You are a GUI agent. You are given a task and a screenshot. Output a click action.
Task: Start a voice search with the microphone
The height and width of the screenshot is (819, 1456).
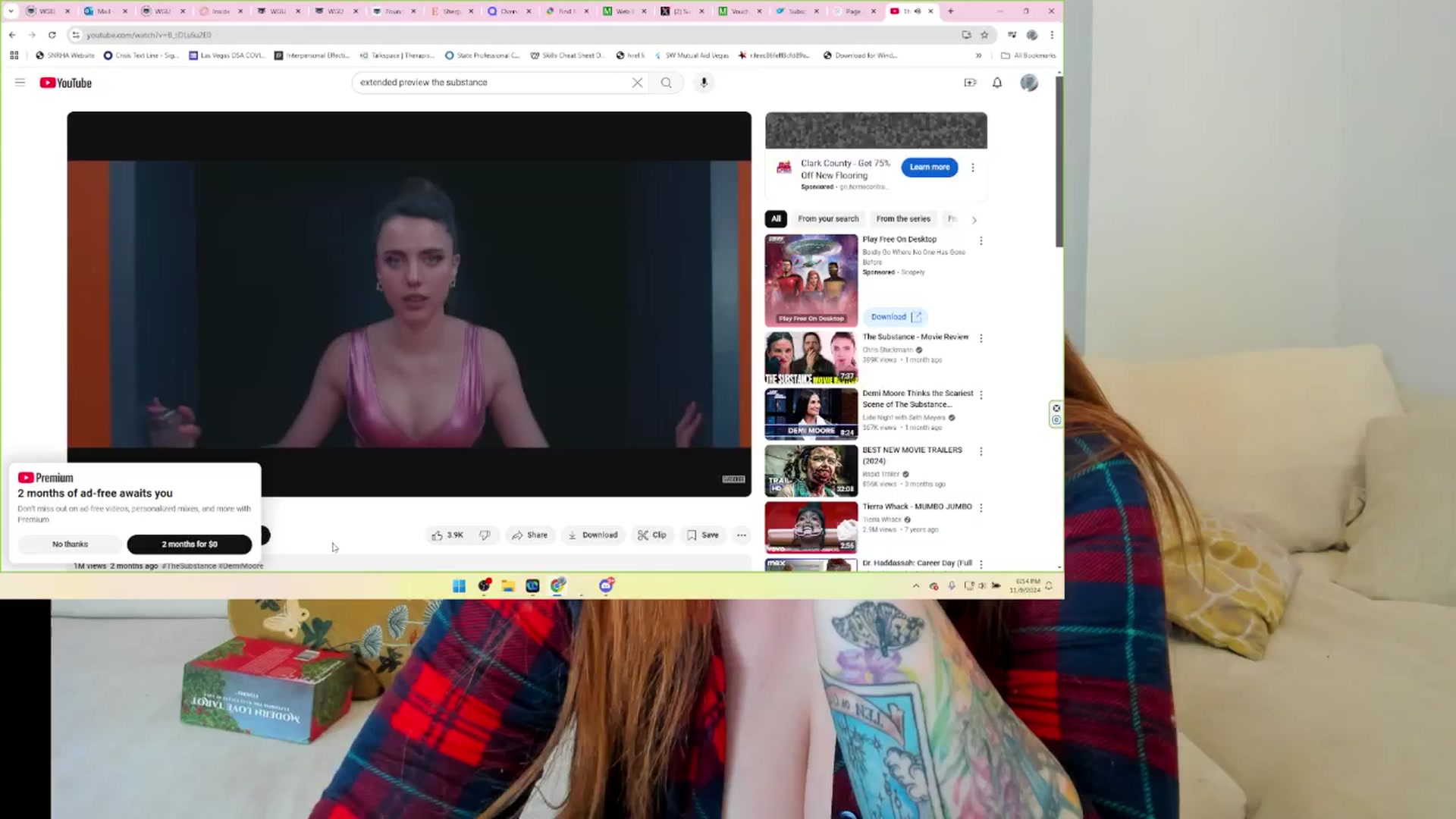704,83
